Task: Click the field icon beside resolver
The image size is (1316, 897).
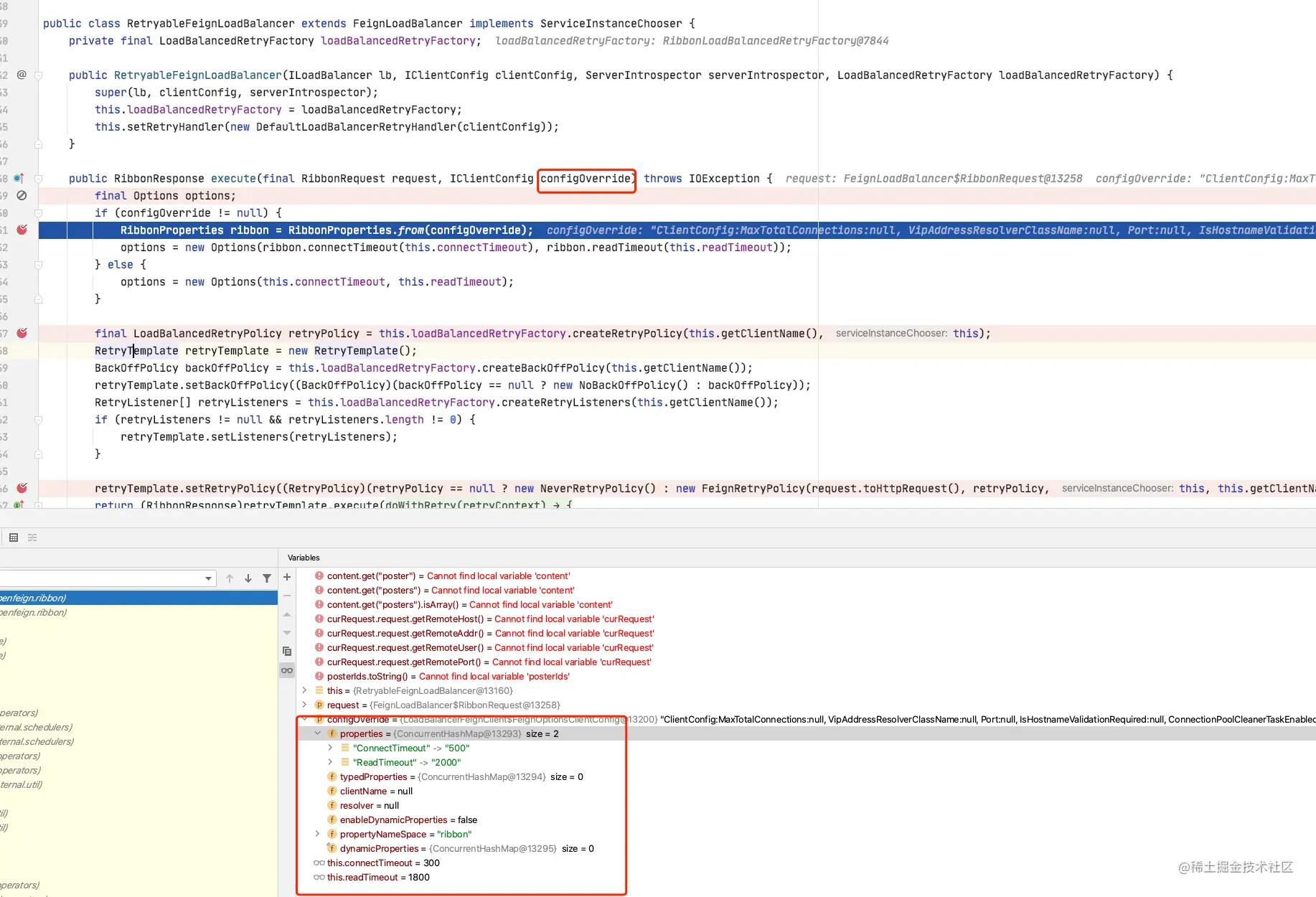Action: click(332, 805)
